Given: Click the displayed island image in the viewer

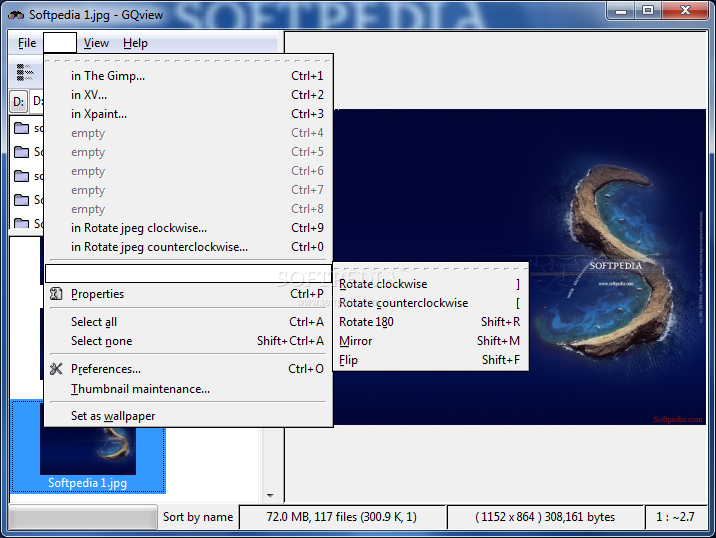Looking at the screenshot, I should point(520,267).
